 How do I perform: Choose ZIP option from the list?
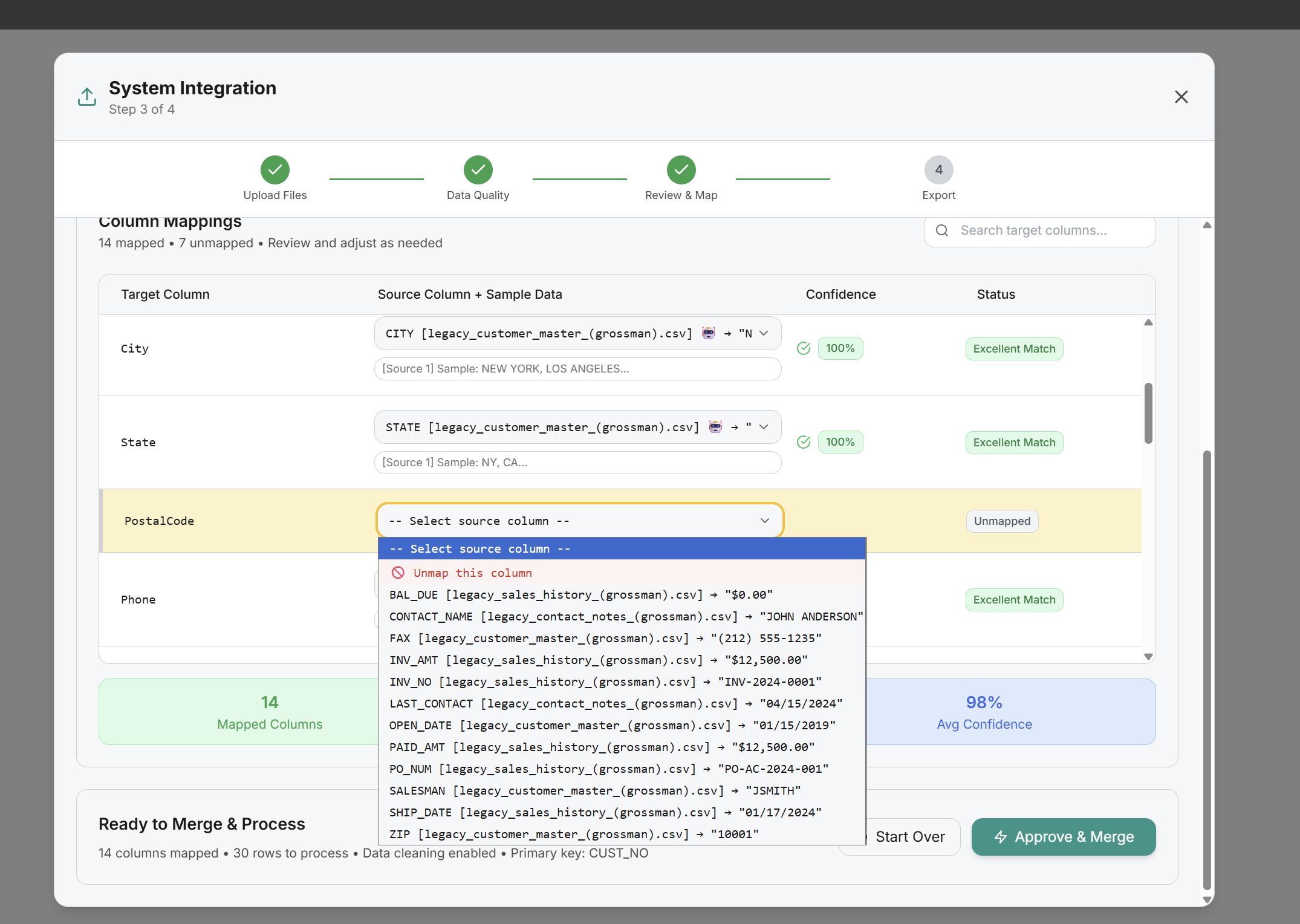[x=573, y=835]
